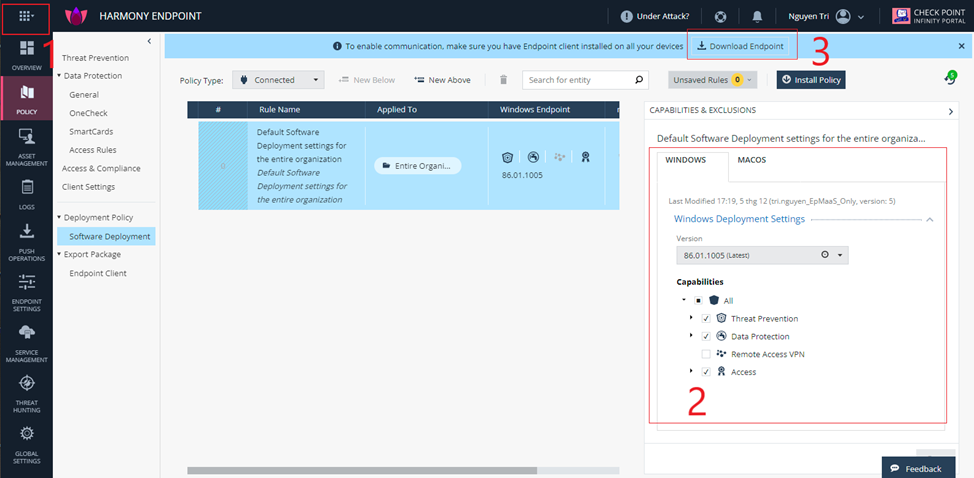The image size is (974, 478).
Task: Collapse the policy navigation panel
Action: point(149,41)
